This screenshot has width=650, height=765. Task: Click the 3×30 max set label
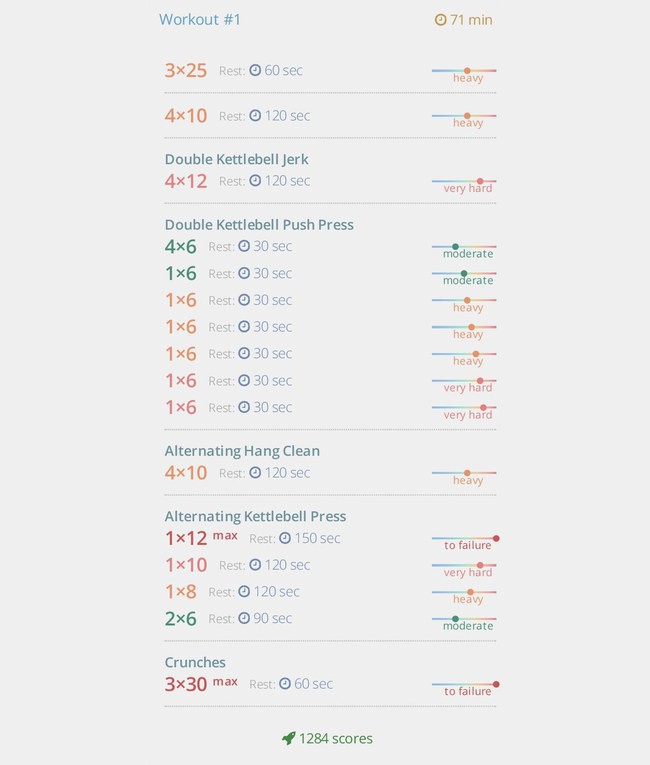tap(201, 684)
